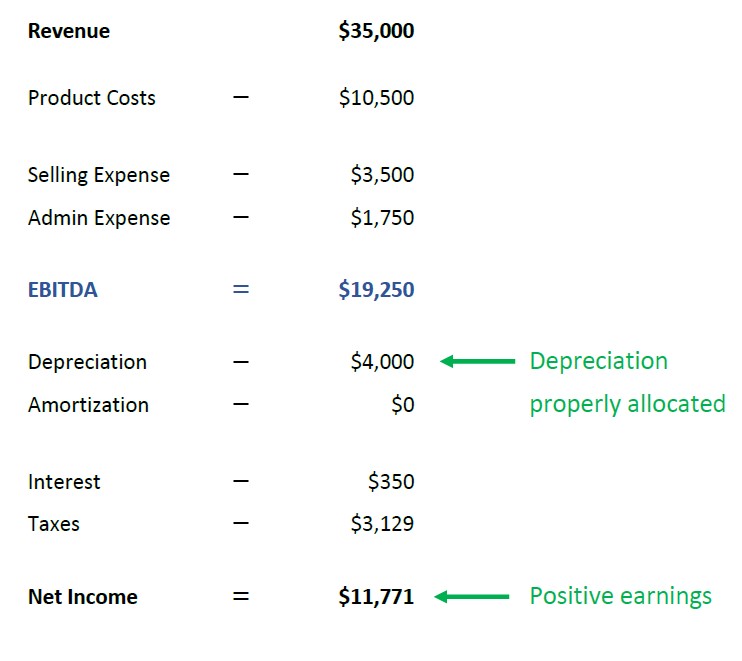The height and width of the screenshot is (661, 742).
Task: Click the Selling Expense label
Action: point(99,175)
